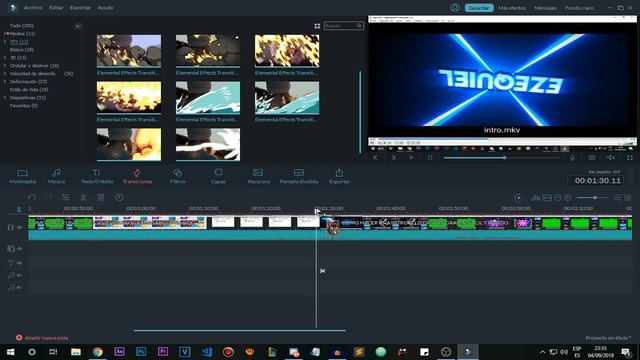Toggle the timeline lock icon left of ruler
The width and height of the screenshot is (640, 360).
(19, 209)
